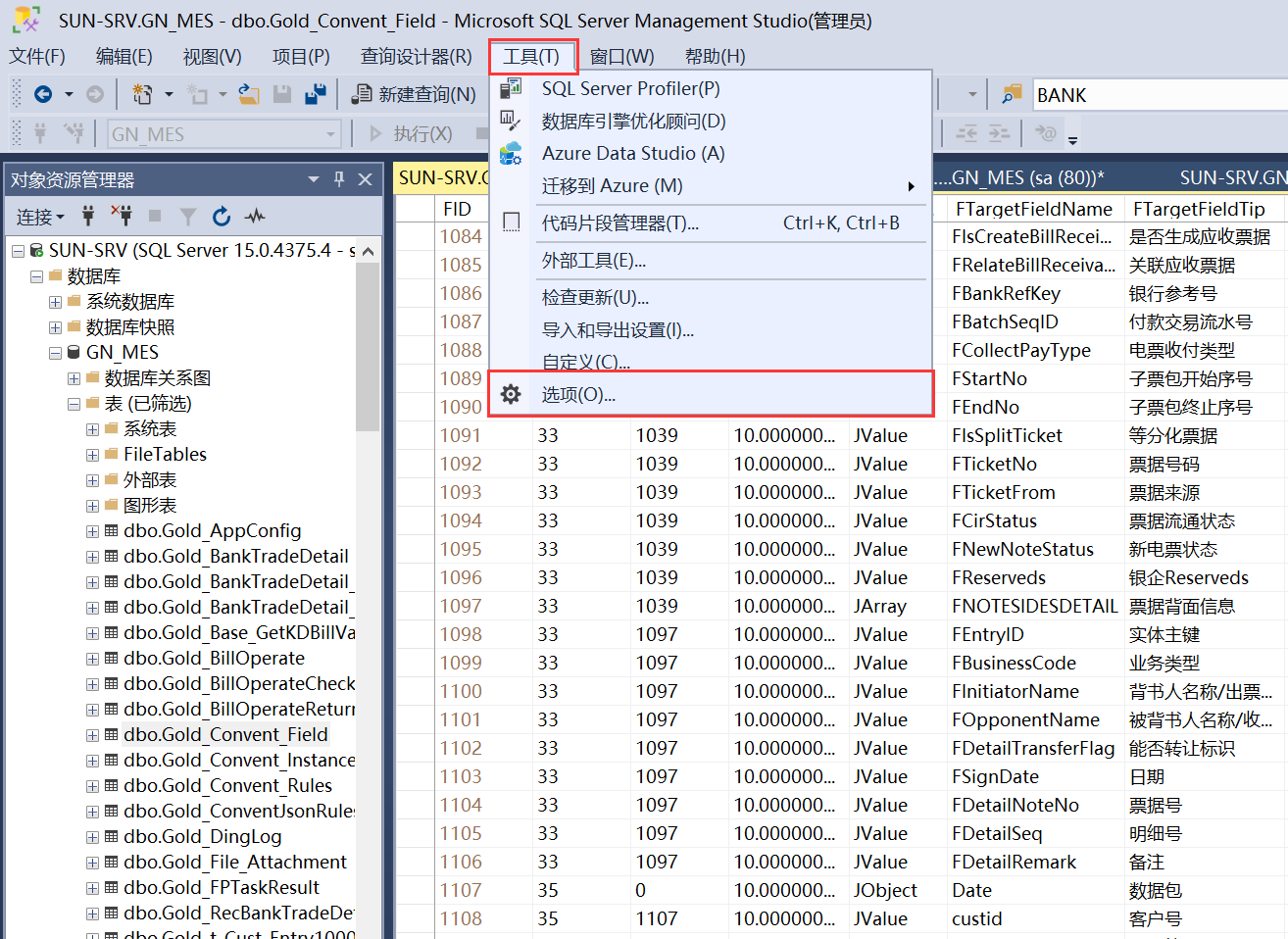Click the FTargetFieldName column header
Viewport: 1288px width, 939px height.
point(1034,209)
